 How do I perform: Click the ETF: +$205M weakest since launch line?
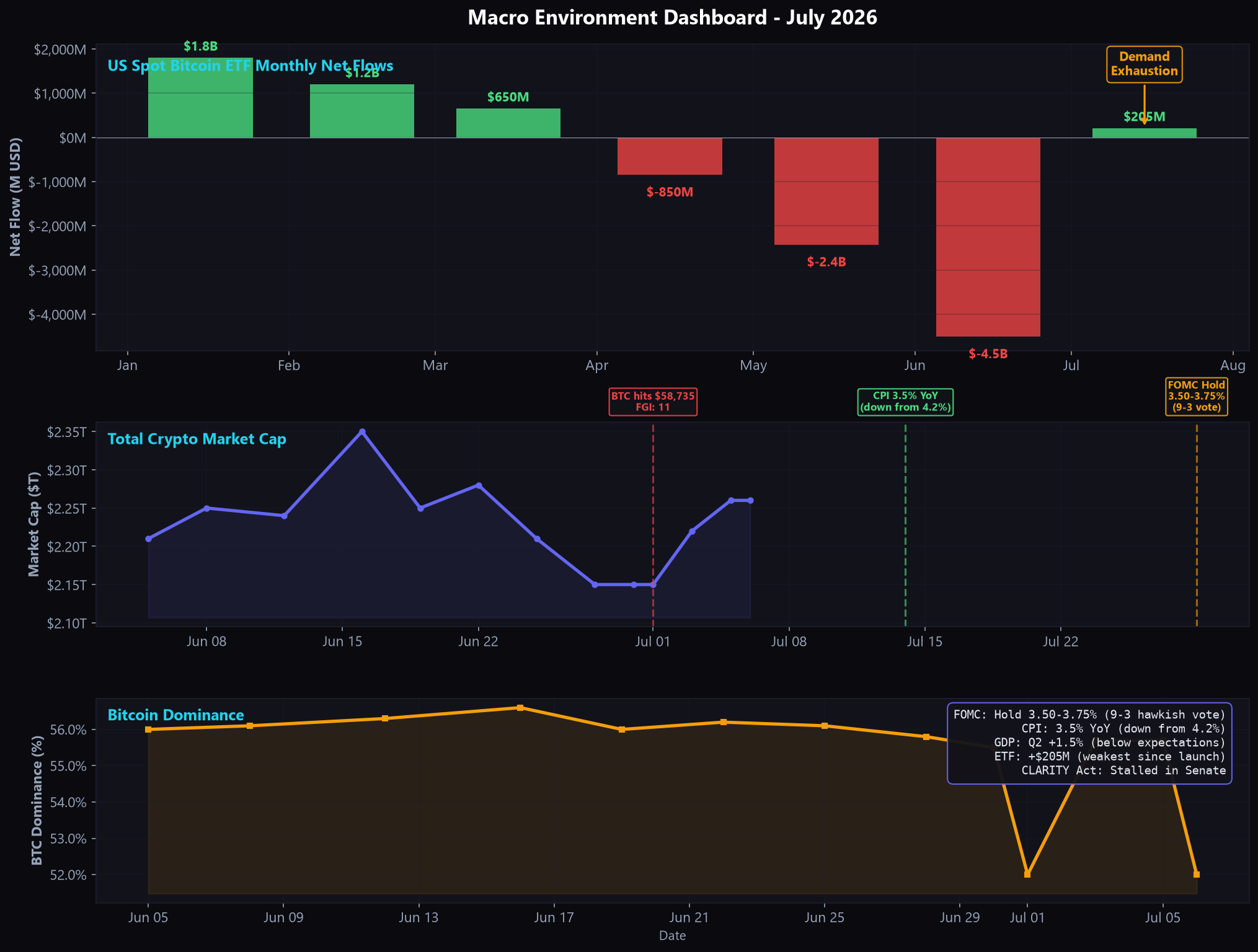(x=1110, y=757)
